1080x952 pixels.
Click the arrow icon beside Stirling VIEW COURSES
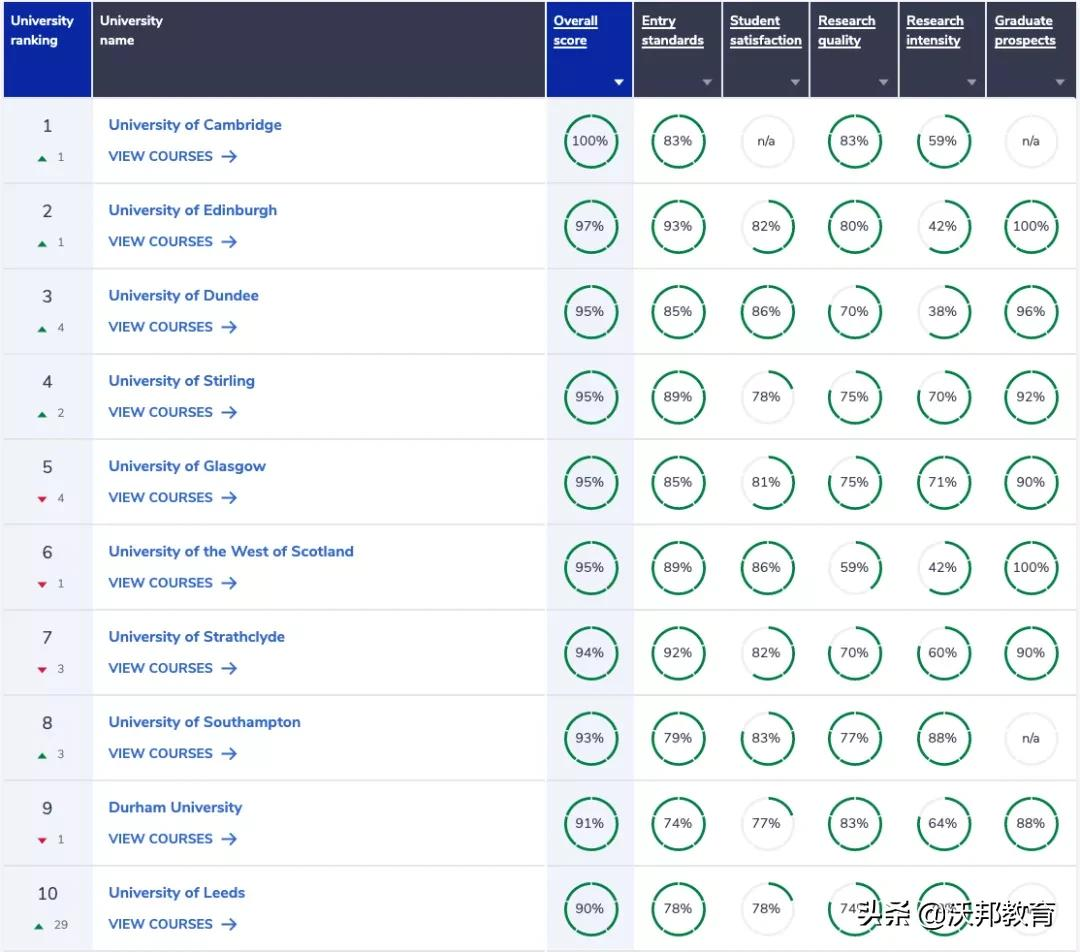click(229, 413)
